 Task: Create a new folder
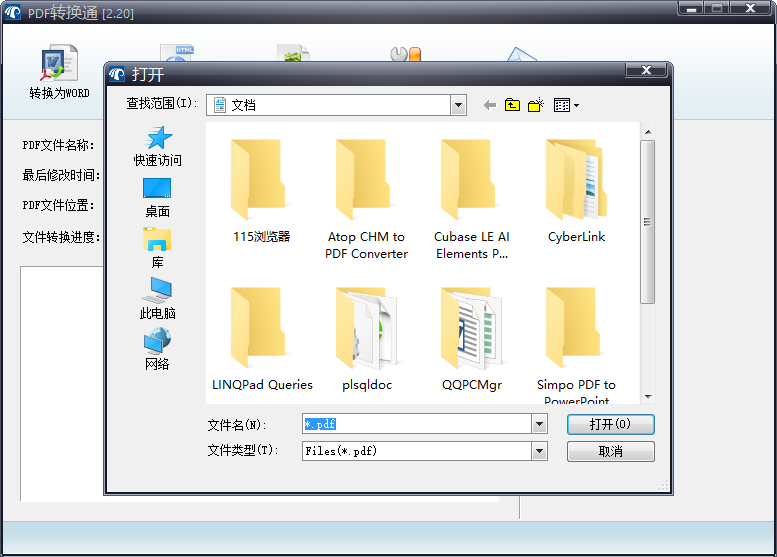pyautogui.click(x=536, y=105)
